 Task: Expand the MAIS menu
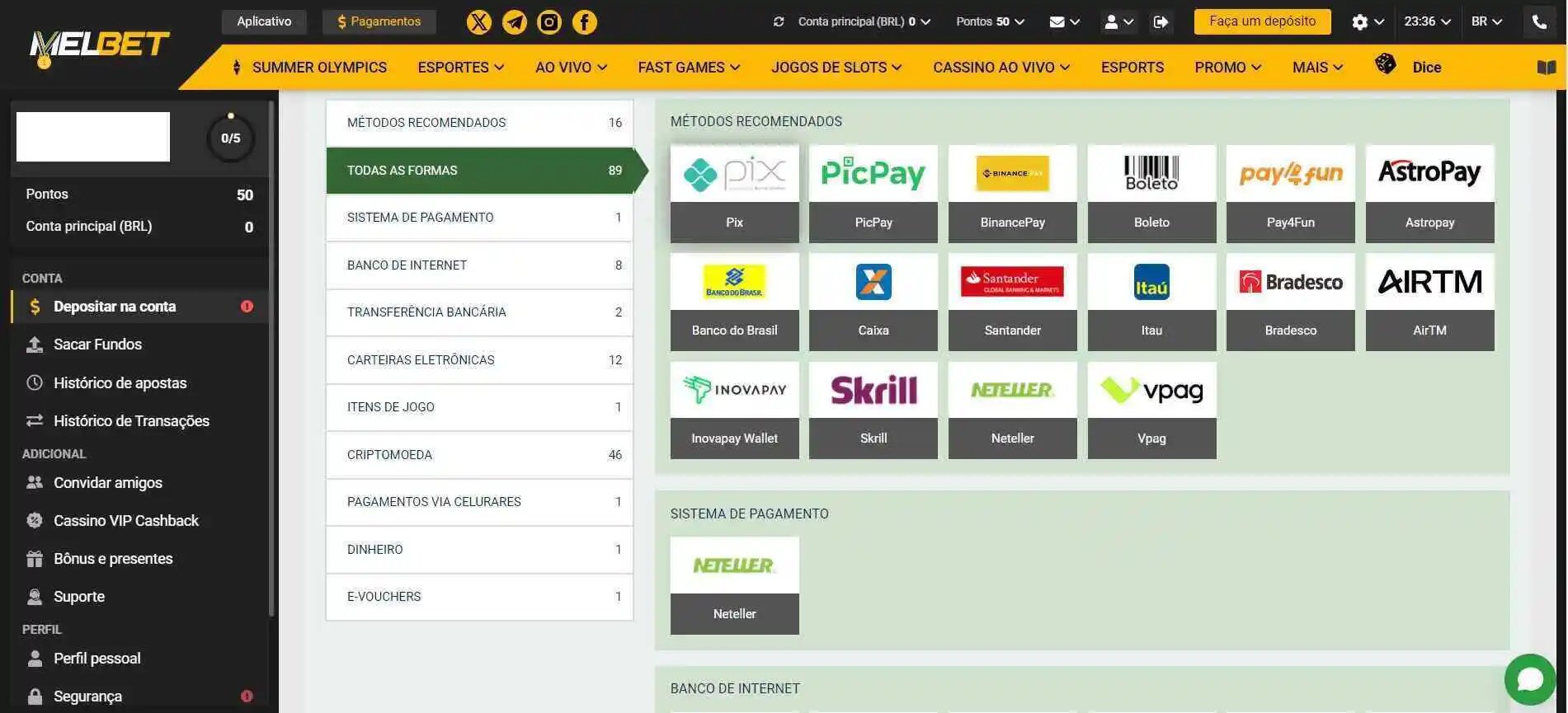pos(1317,68)
